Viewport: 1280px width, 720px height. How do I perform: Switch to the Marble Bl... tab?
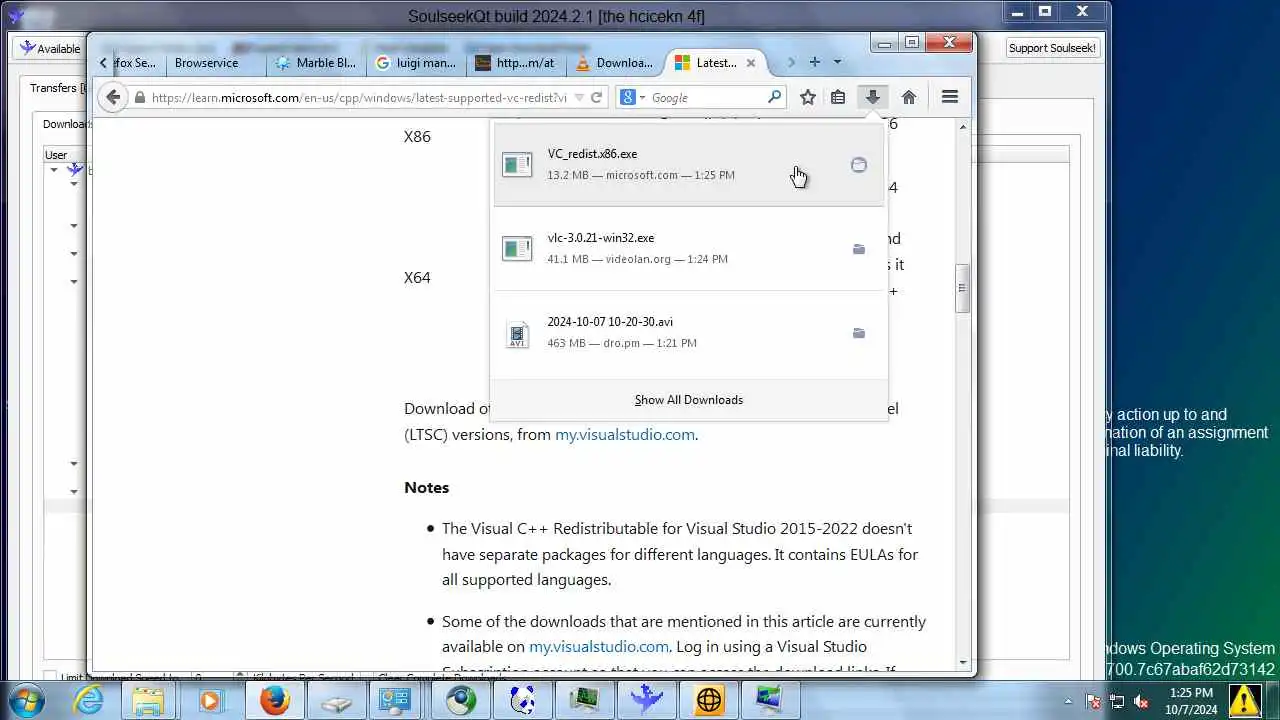click(x=316, y=63)
